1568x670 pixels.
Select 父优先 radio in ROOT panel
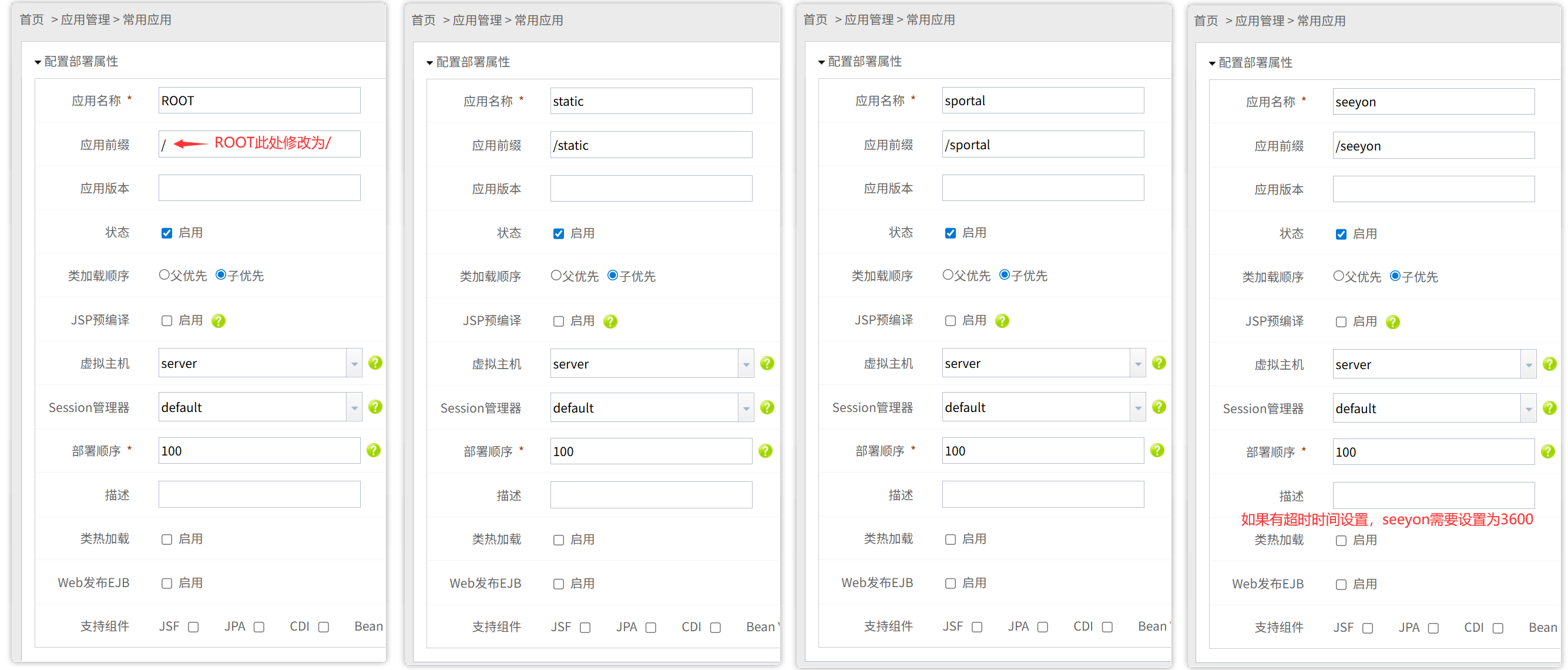tap(164, 275)
